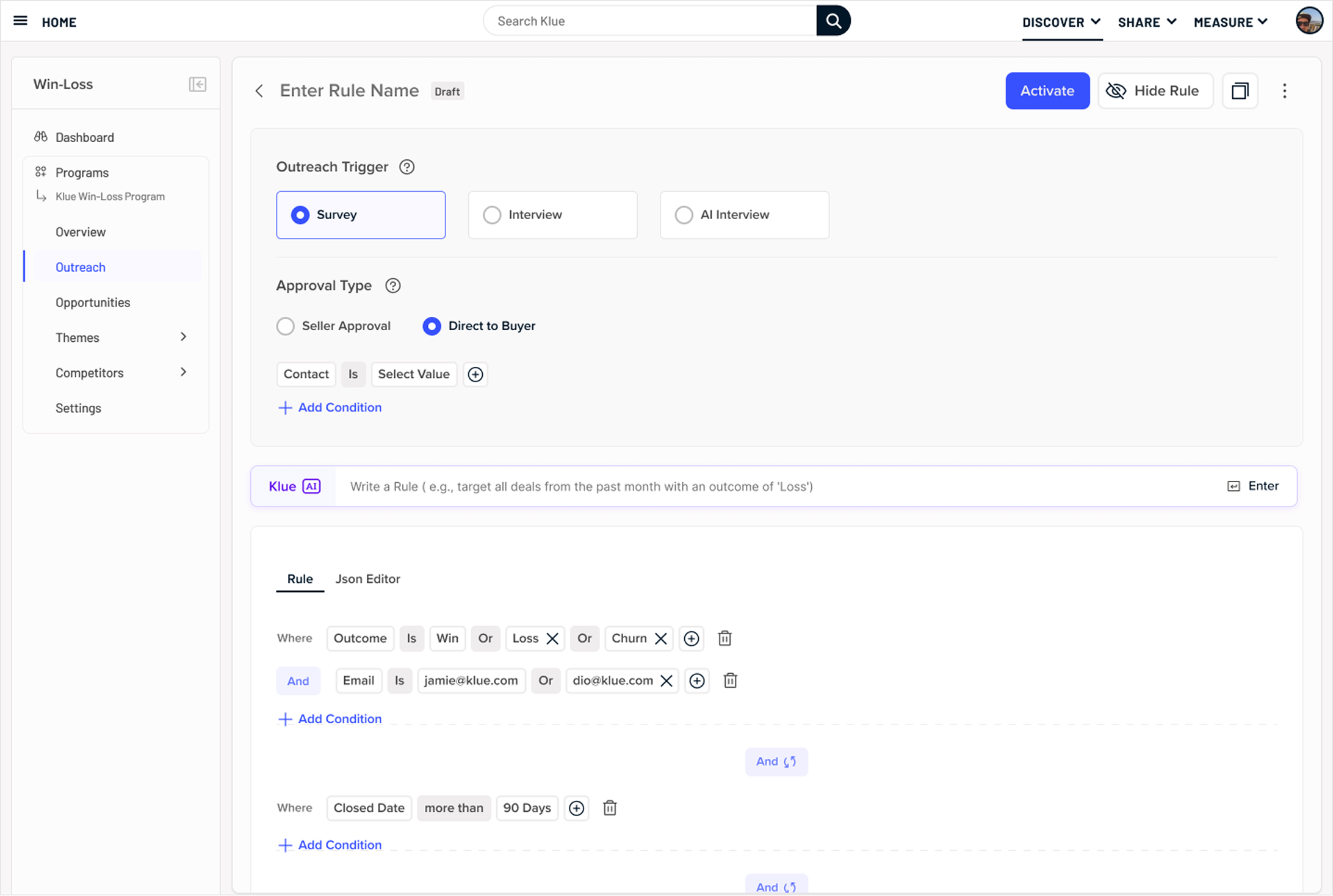Add another value to Email condition
1333x896 pixels.
click(x=696, y=681)
